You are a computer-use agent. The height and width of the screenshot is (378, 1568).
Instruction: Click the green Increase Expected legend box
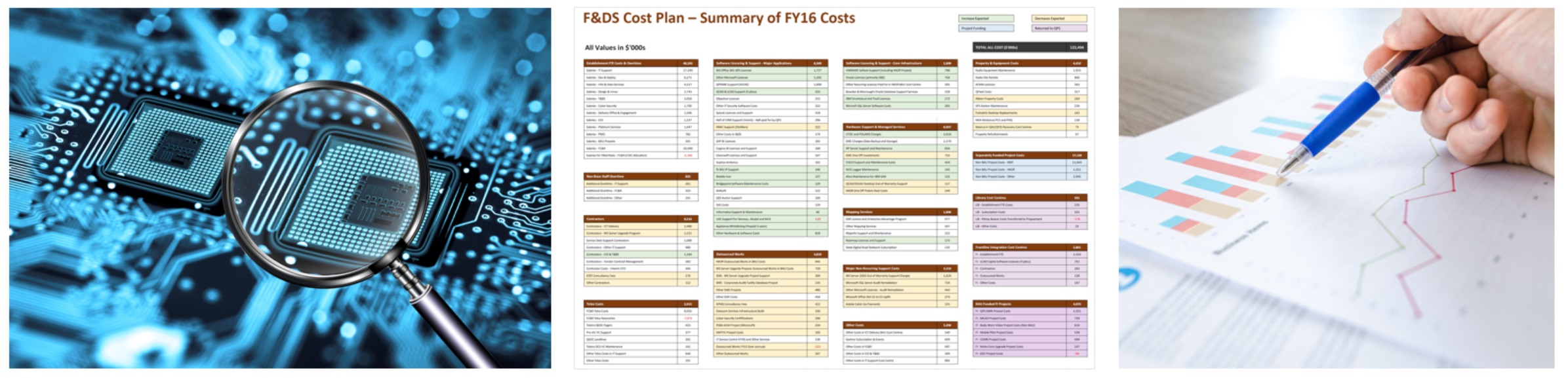(986, 18)
